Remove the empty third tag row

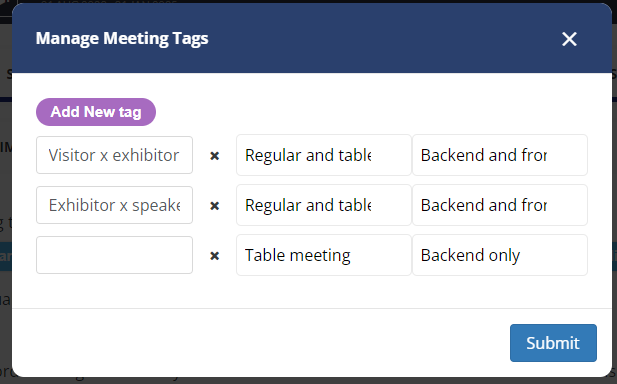click(x=214, y=256)
